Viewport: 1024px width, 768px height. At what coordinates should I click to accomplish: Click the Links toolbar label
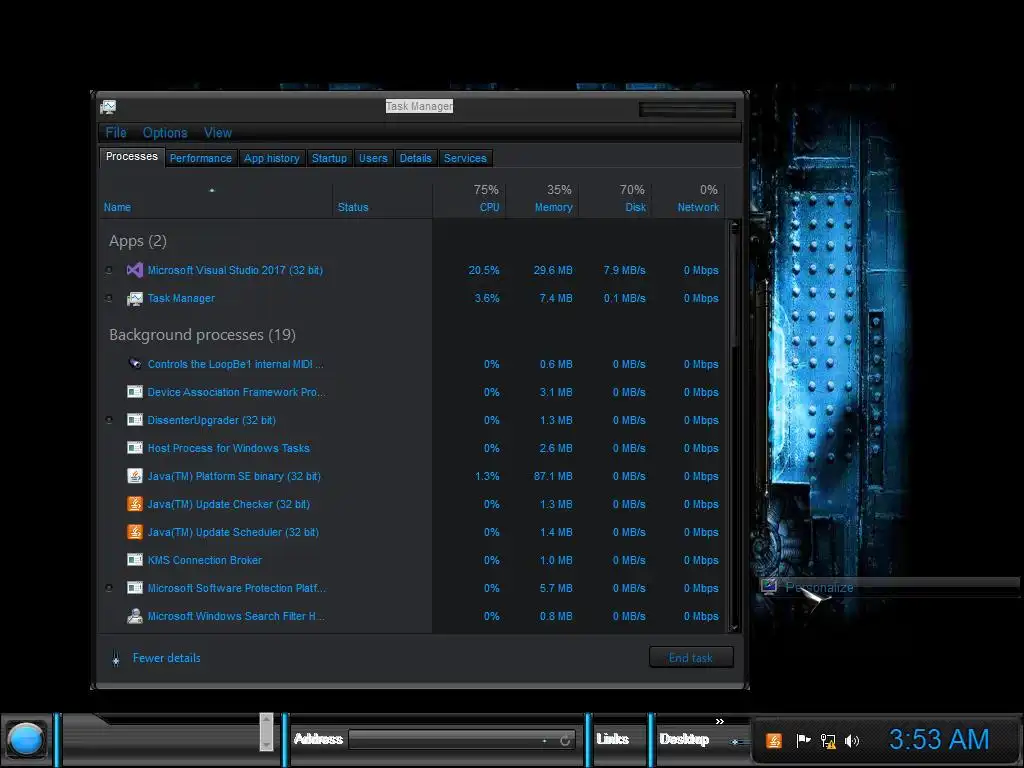(x=613, y=739)
